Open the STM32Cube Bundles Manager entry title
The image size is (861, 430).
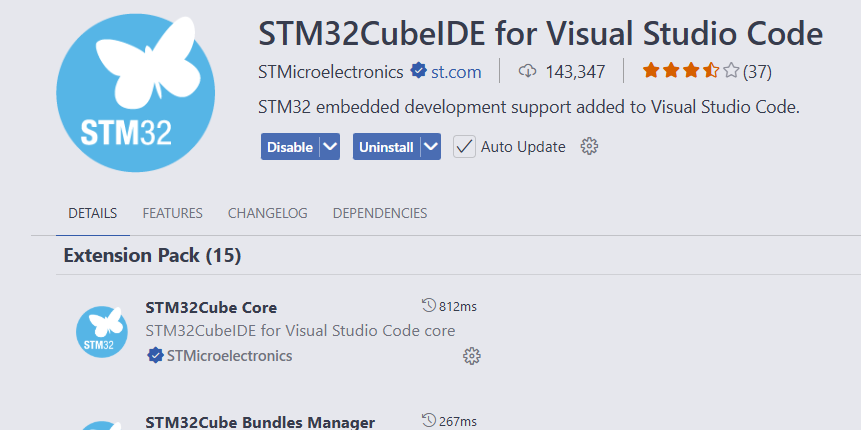[260, 422]
